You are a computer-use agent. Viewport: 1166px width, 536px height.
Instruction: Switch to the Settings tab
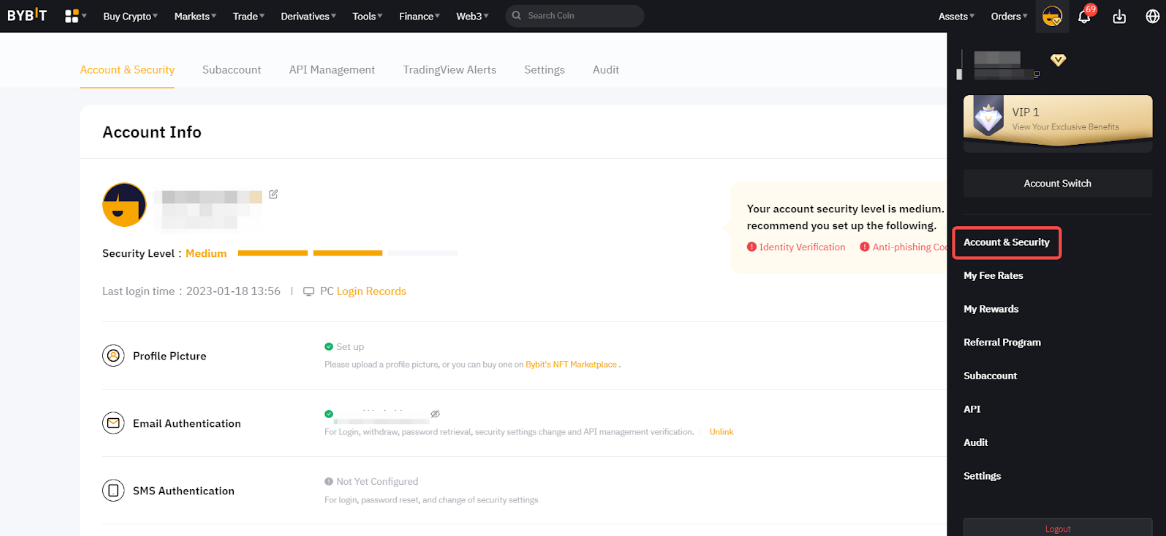[544, 70]
